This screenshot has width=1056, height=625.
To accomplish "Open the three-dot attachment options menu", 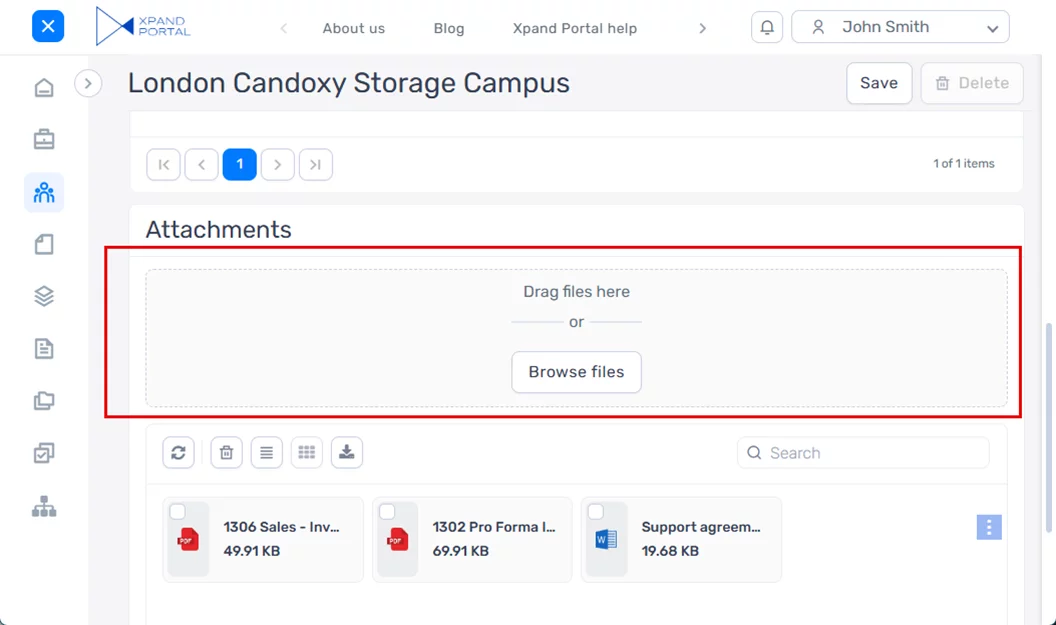I will click(988, 527).
